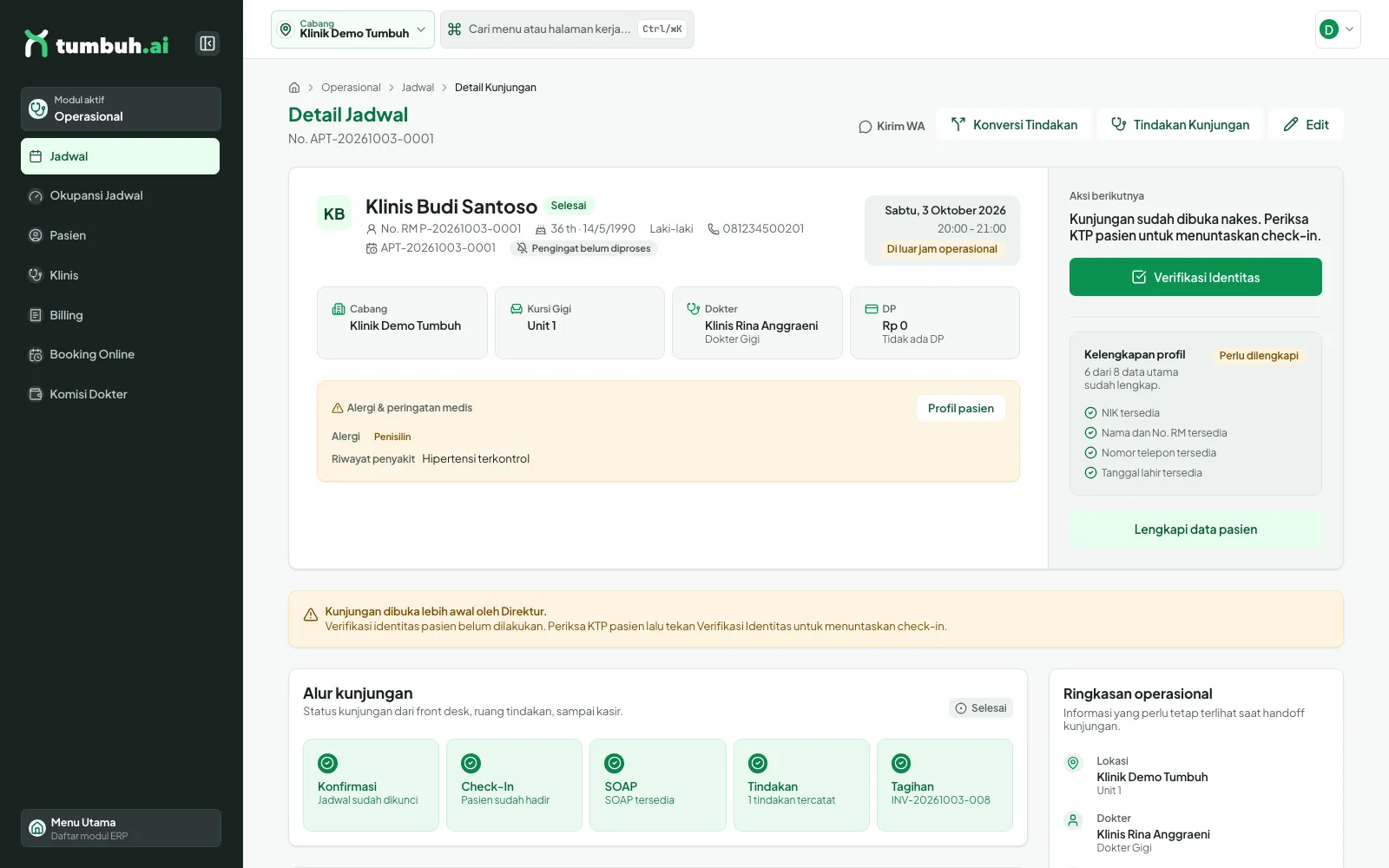Click the phone icon beside 081234500201
Viewport: 1389px width, 868px height.
714,229
